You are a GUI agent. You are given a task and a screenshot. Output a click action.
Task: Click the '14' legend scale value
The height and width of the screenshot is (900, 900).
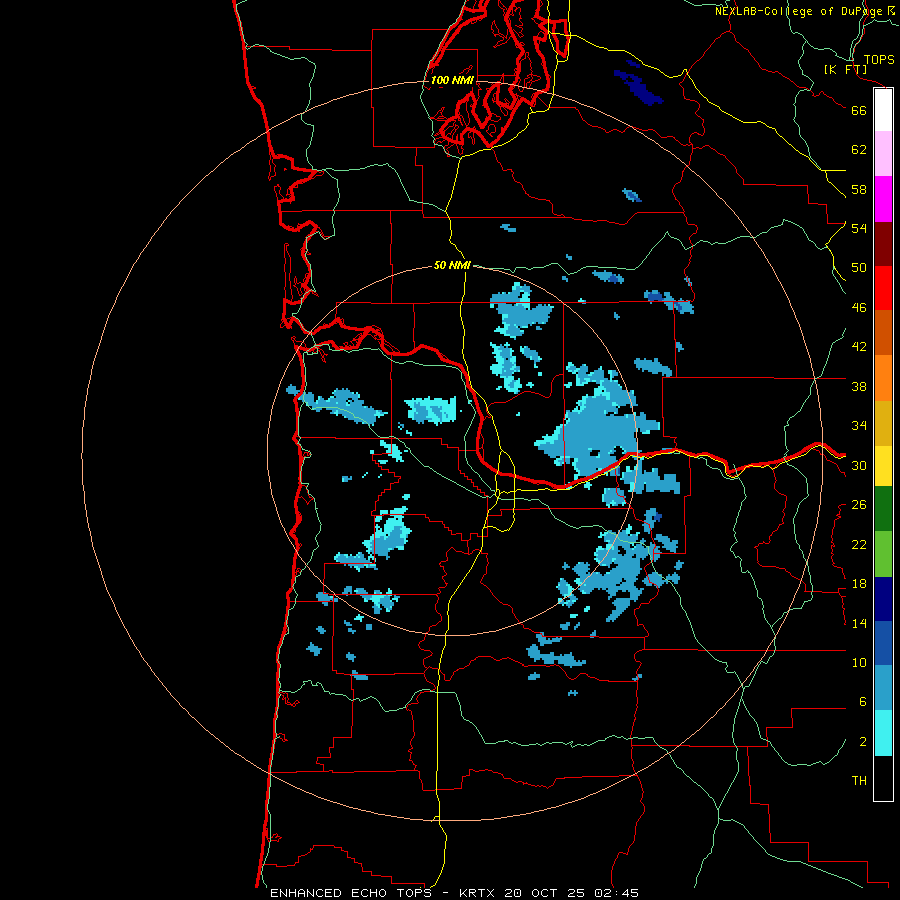[859, 623]
